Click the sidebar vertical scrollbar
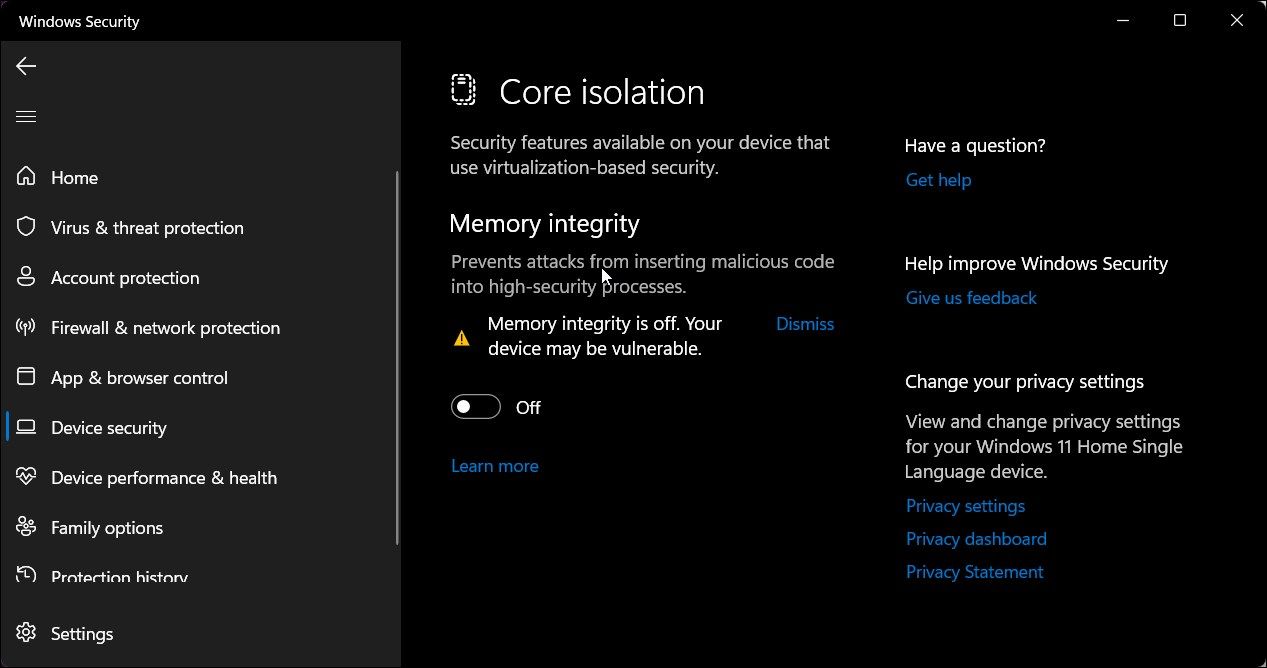This screenshot has height=668, width=1267. tap(397, 358)
